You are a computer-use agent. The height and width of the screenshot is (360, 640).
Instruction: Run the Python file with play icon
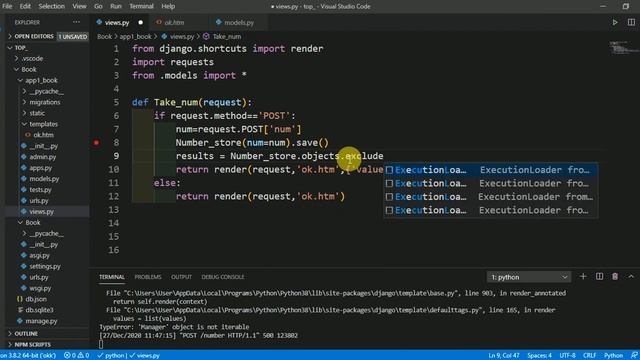(x=615, y=22)
